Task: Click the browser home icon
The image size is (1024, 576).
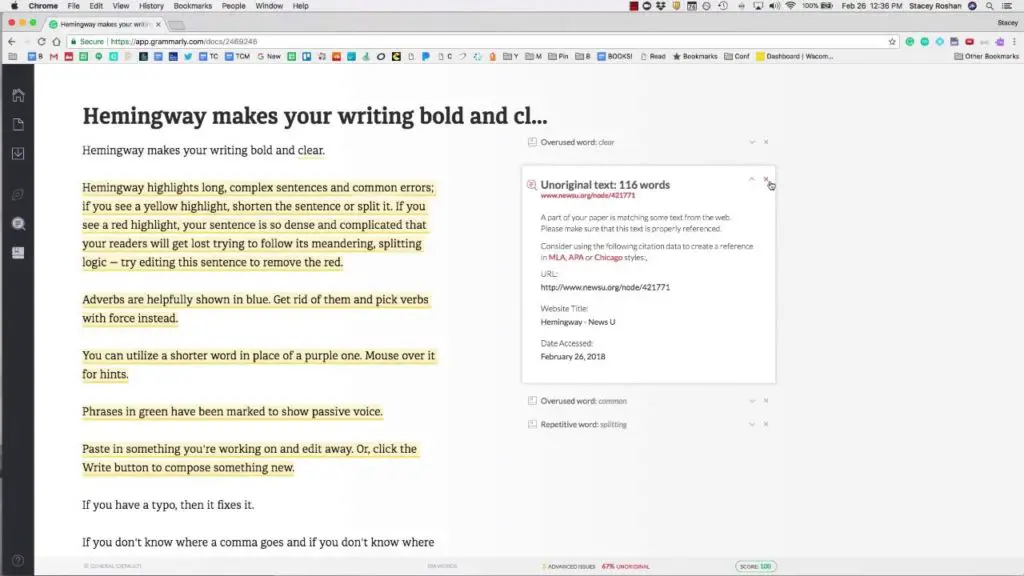Action: point(56,41)
